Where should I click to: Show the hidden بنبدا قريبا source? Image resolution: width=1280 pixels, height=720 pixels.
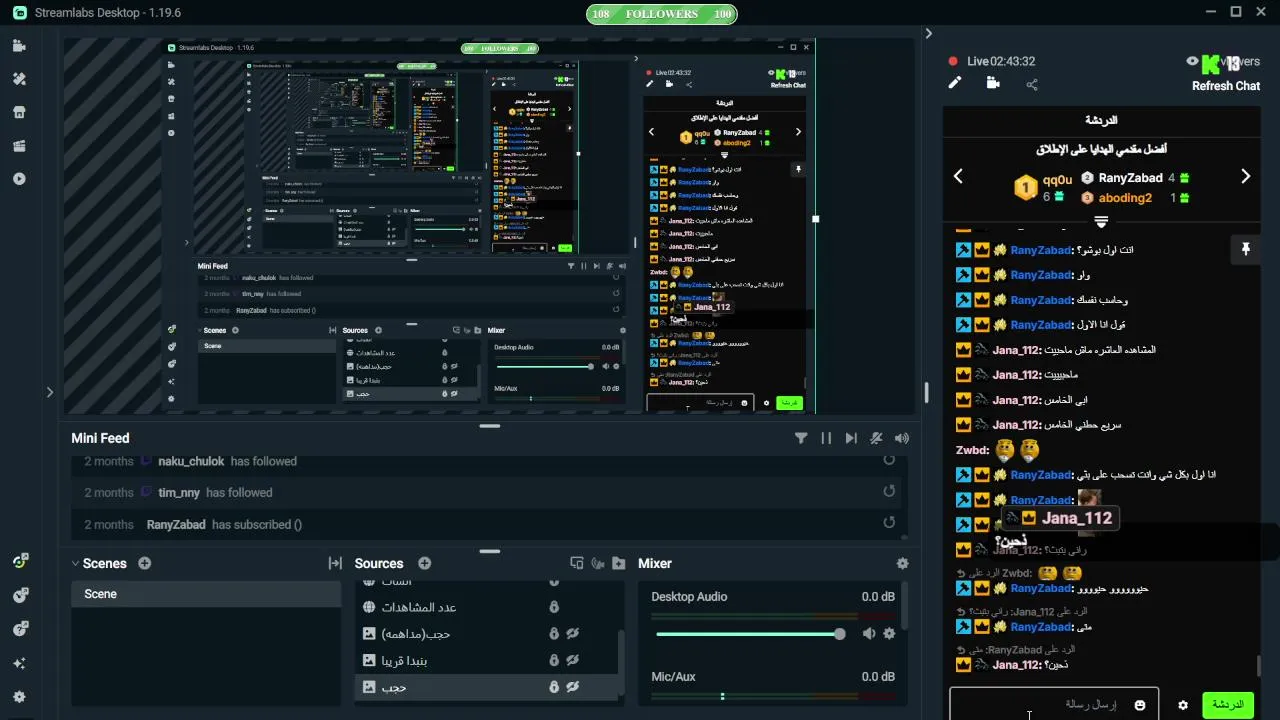tap(573, 661)
